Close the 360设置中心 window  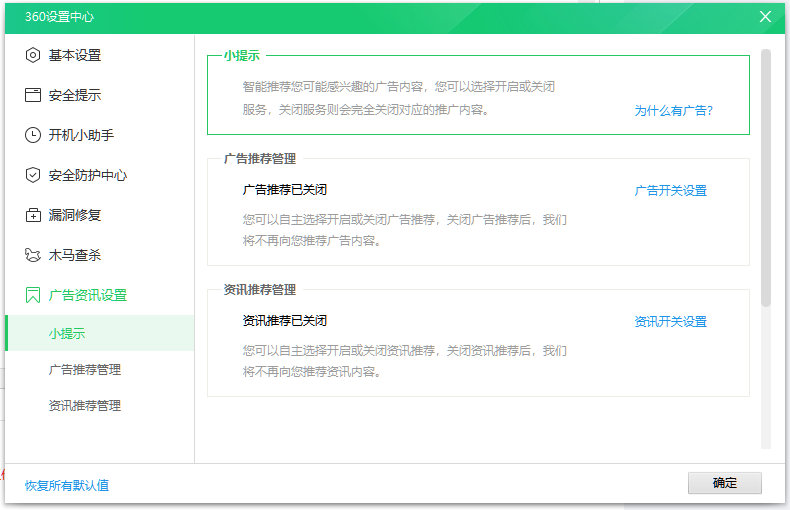[765, 17]
